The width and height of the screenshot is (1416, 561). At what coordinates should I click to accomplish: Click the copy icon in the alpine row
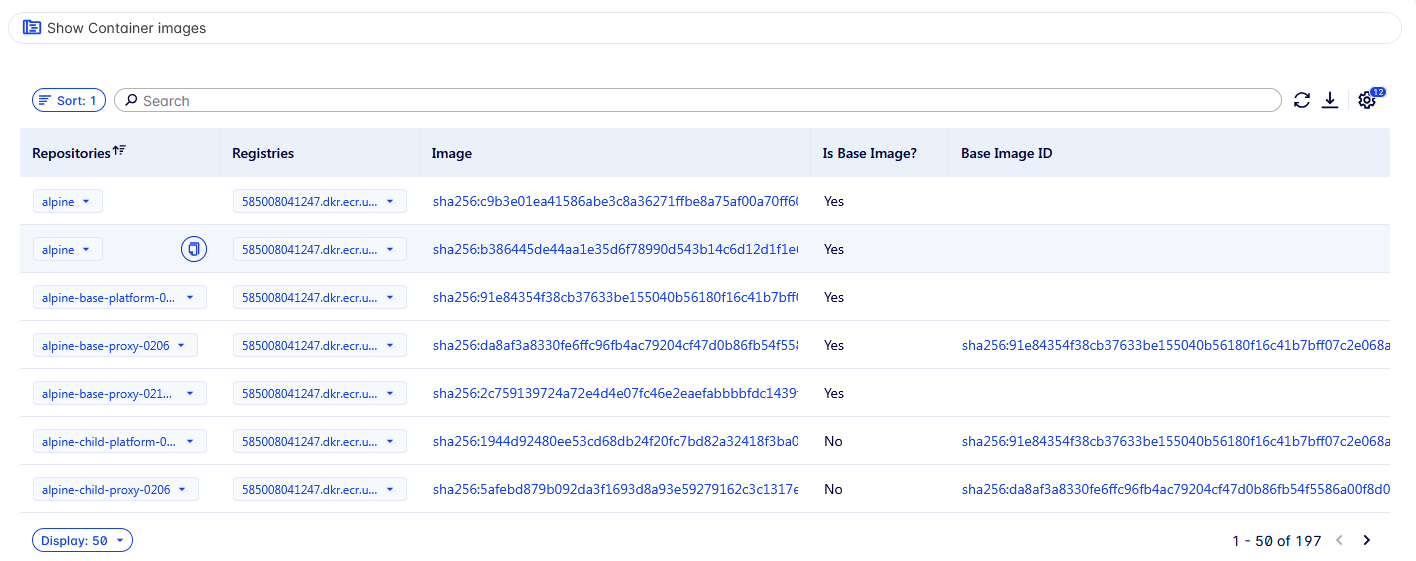tap(194, 249)
